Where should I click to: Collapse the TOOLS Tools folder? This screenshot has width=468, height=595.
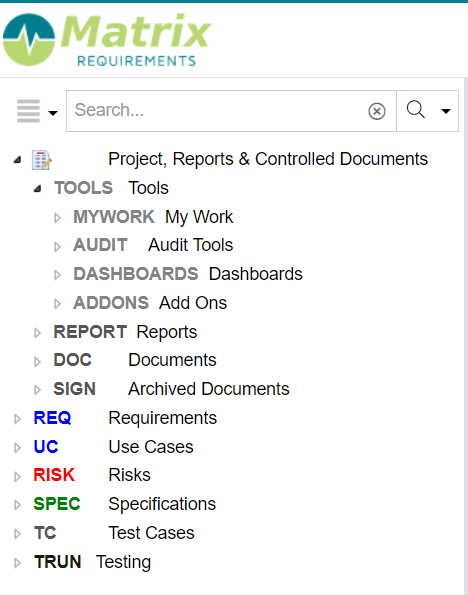coord(37,189)
